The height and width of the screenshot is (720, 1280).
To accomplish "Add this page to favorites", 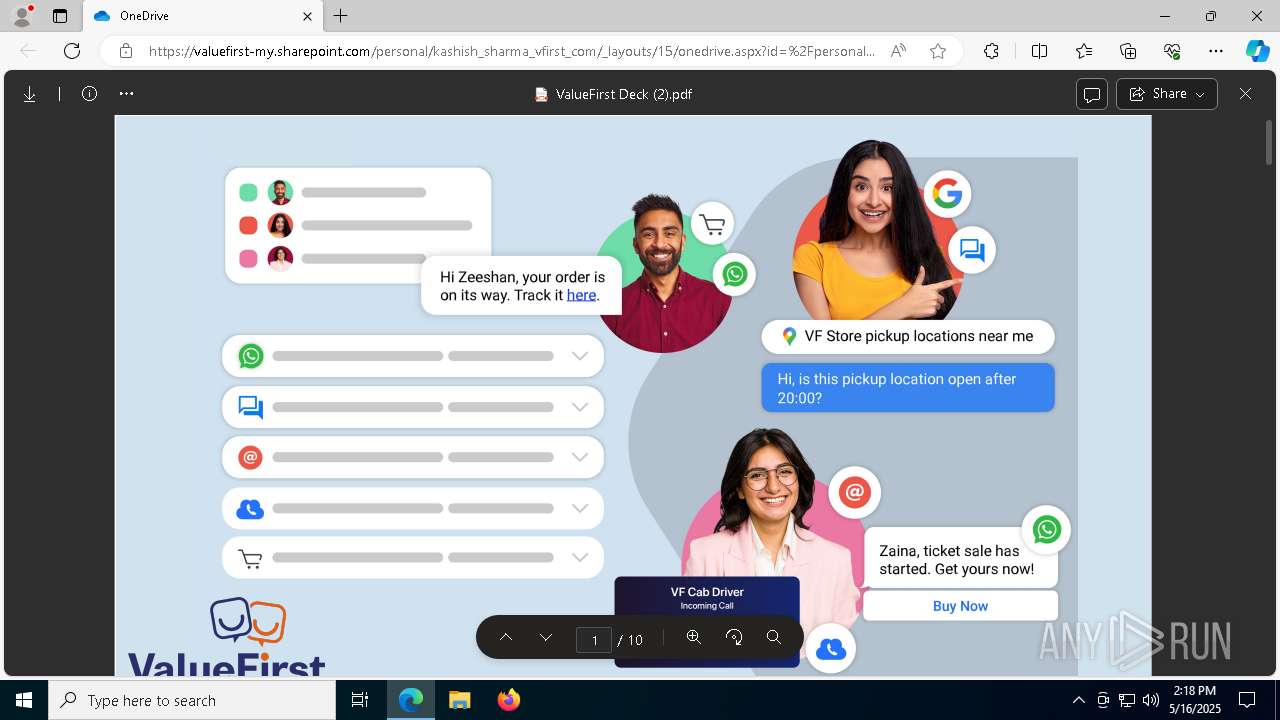I will (938, 51).
